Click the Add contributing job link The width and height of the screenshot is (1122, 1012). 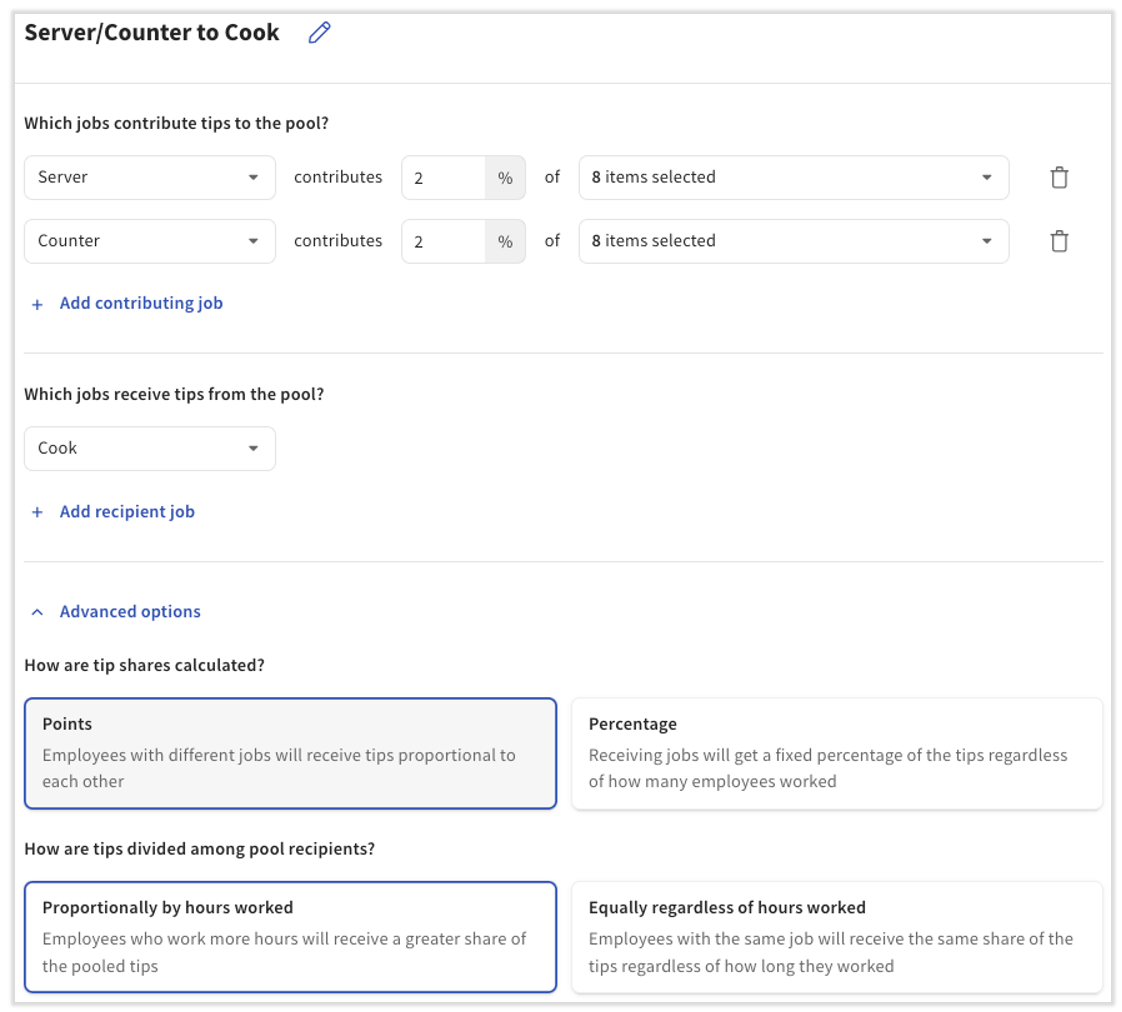tap(141, 303)
